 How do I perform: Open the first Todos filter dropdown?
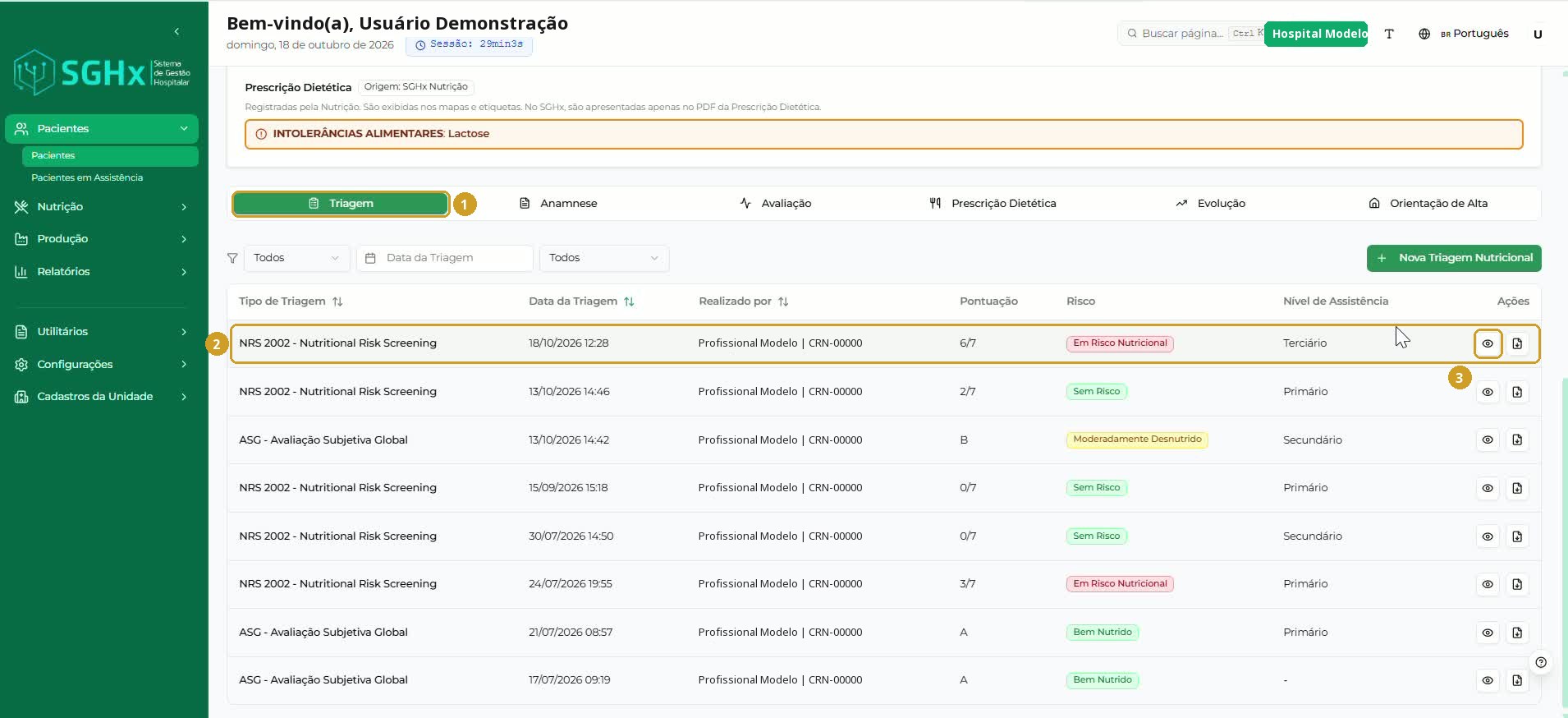click(296, 258)
